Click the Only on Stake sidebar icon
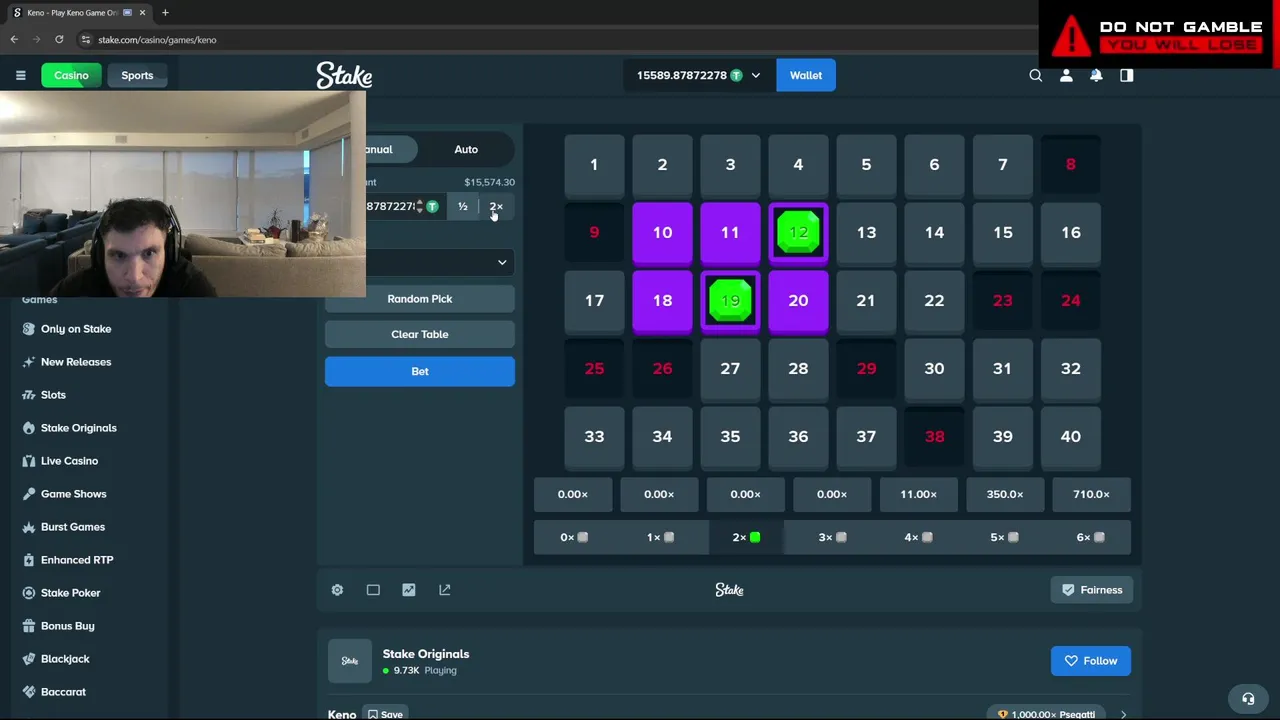The image size is (1280, 720). coord(28,329)
